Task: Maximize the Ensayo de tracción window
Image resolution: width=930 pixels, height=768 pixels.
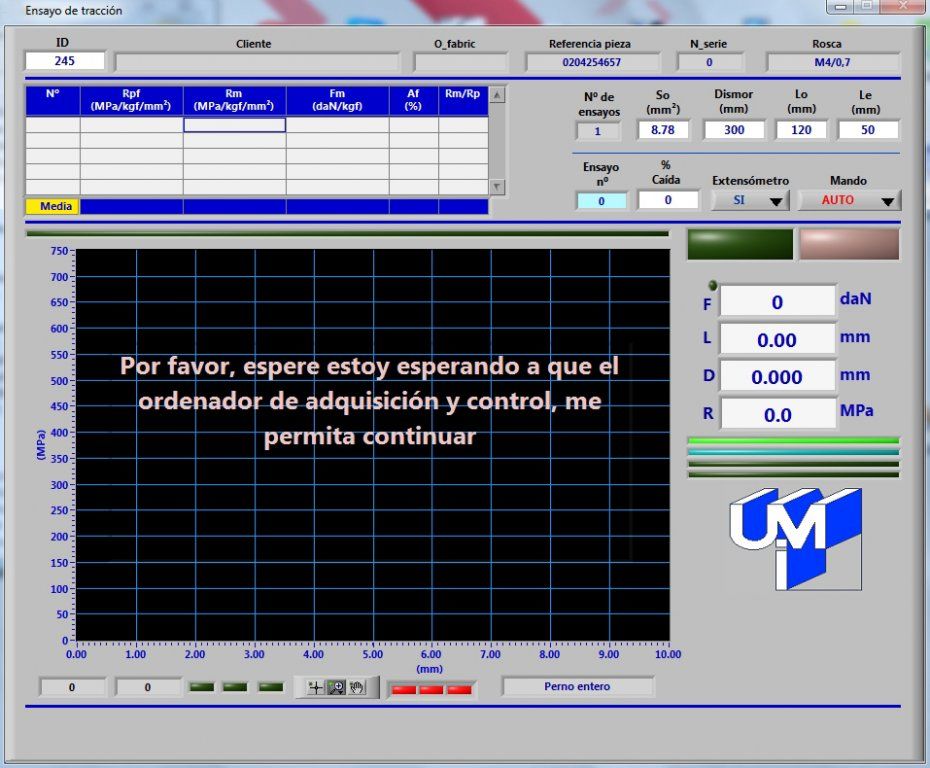Action: pyautogui.click(x=867, y=7)
